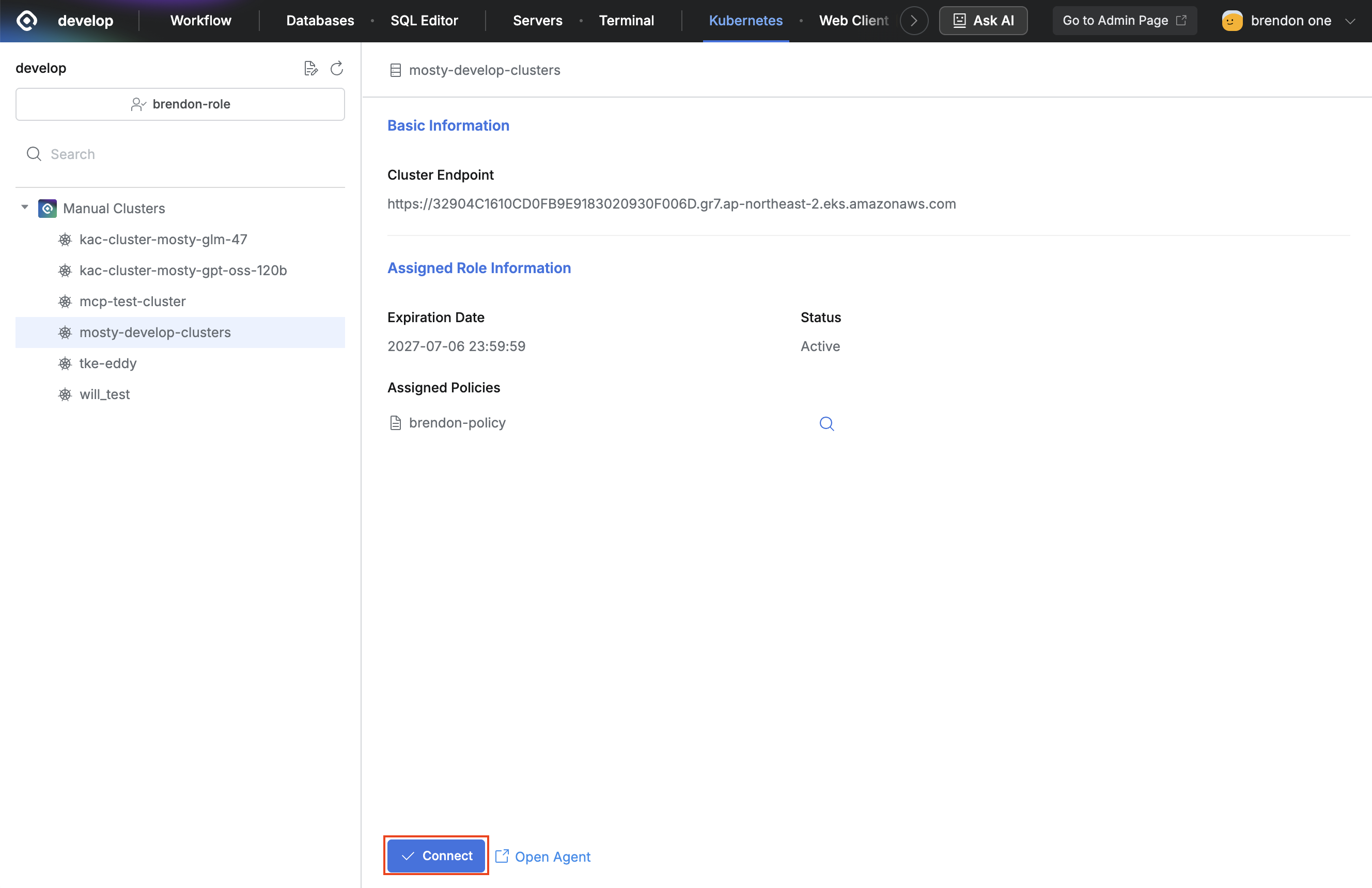Click the helm icon of kac-cluster-mosty-glm-47
The image size is (1372, 888).
(x=65, y=240)
